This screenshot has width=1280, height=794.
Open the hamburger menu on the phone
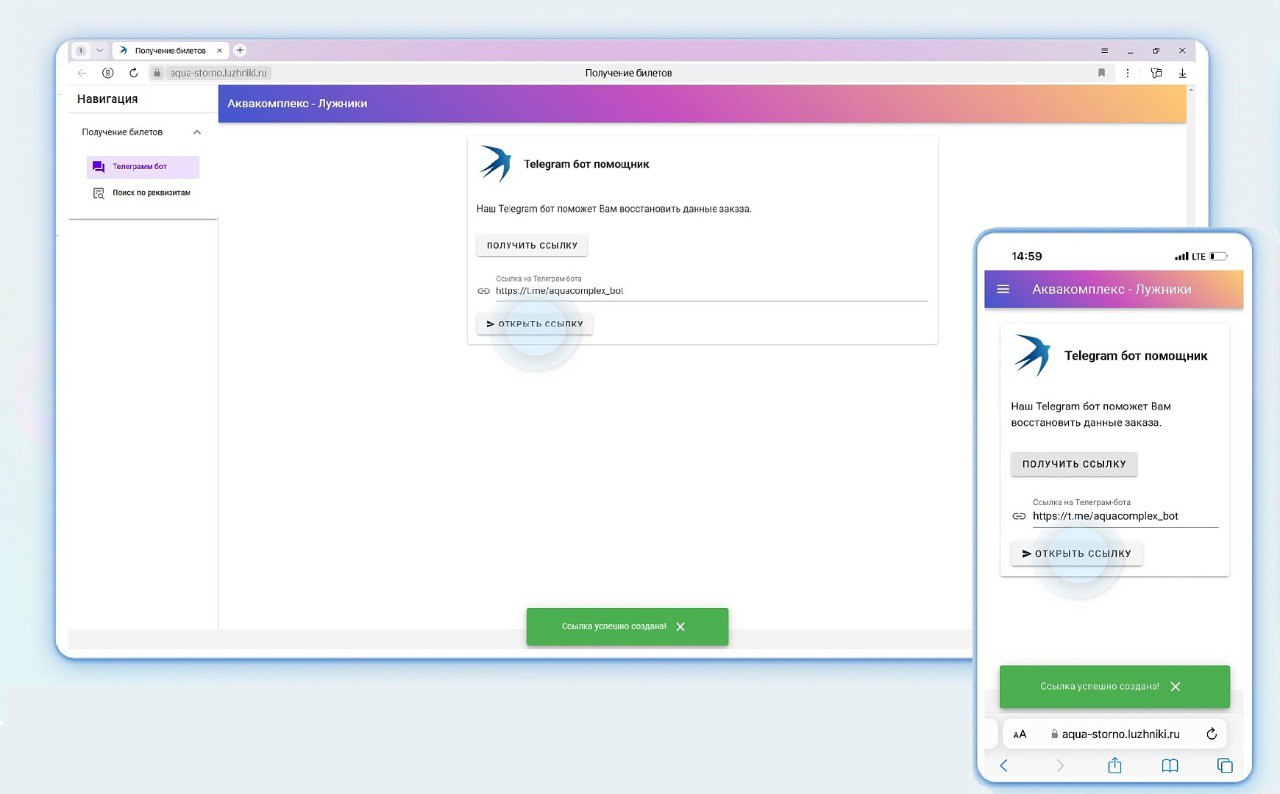(x=1003, y=289)
